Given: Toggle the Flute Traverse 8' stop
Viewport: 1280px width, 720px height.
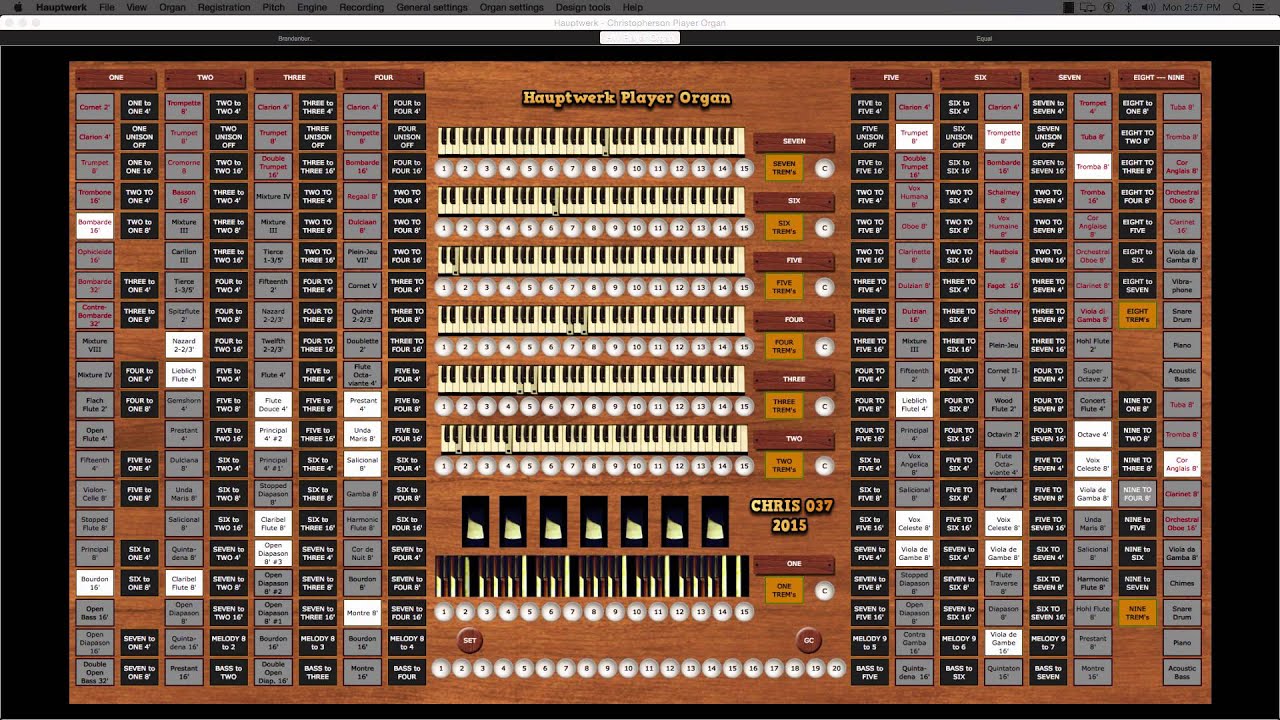Looking at the screenshot, I should pos(1004,583).
